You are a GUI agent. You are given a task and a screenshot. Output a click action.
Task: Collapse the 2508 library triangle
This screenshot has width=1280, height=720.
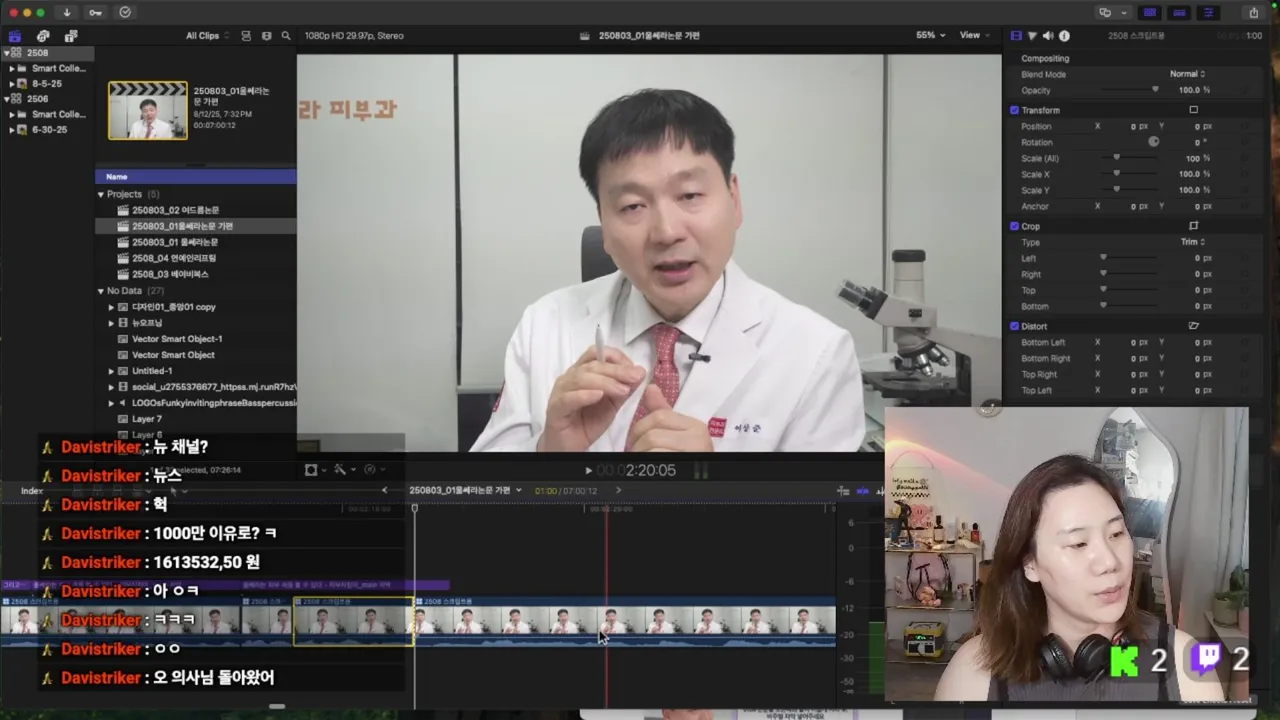point(6,53)
